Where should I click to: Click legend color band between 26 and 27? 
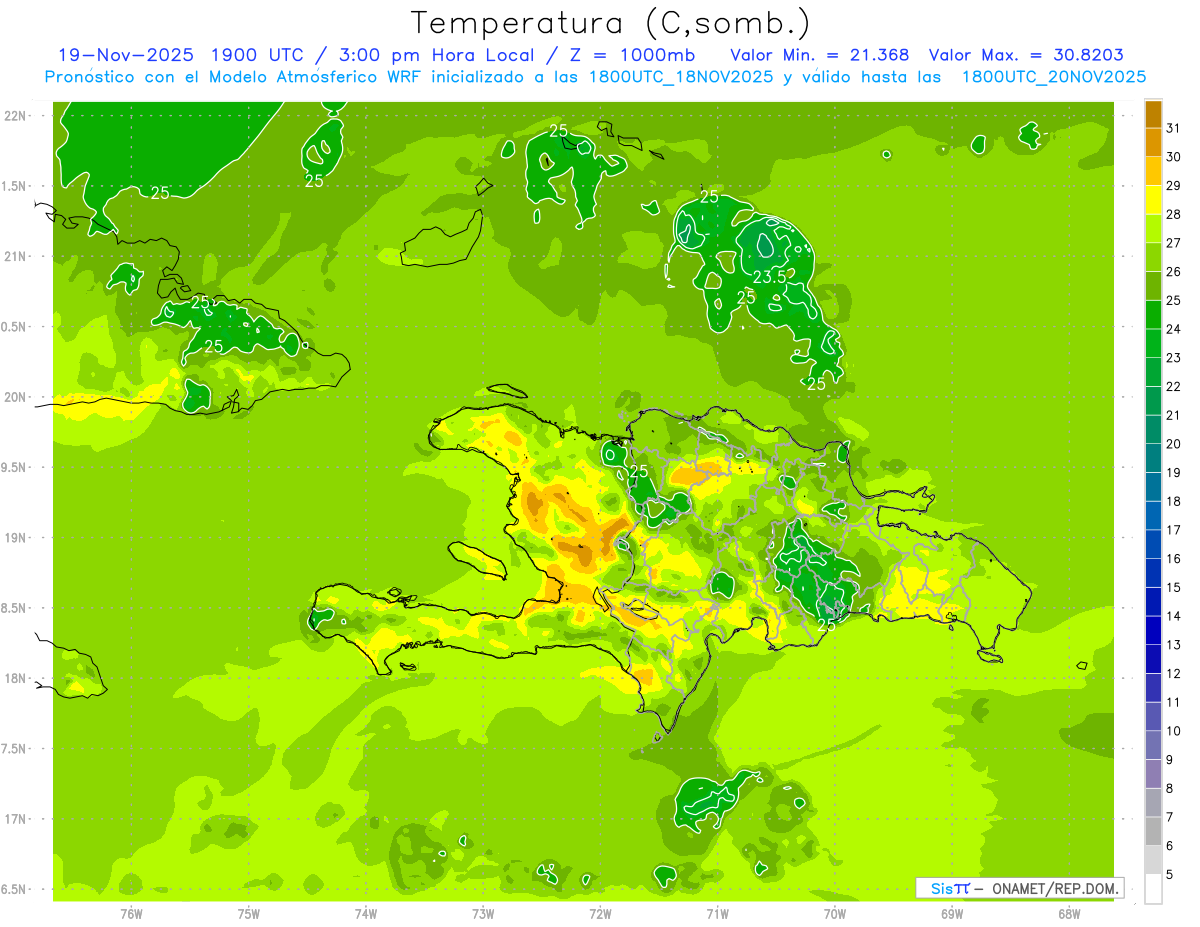point(1153,257)
